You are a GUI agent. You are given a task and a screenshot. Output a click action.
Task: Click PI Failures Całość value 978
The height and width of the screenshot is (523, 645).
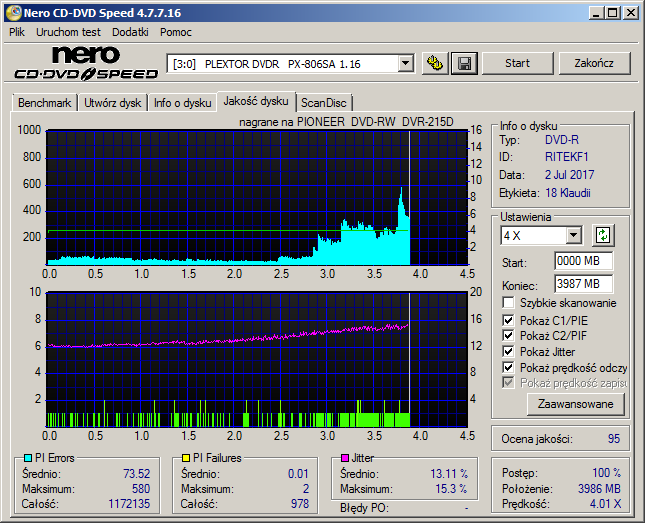pos(299,504)
